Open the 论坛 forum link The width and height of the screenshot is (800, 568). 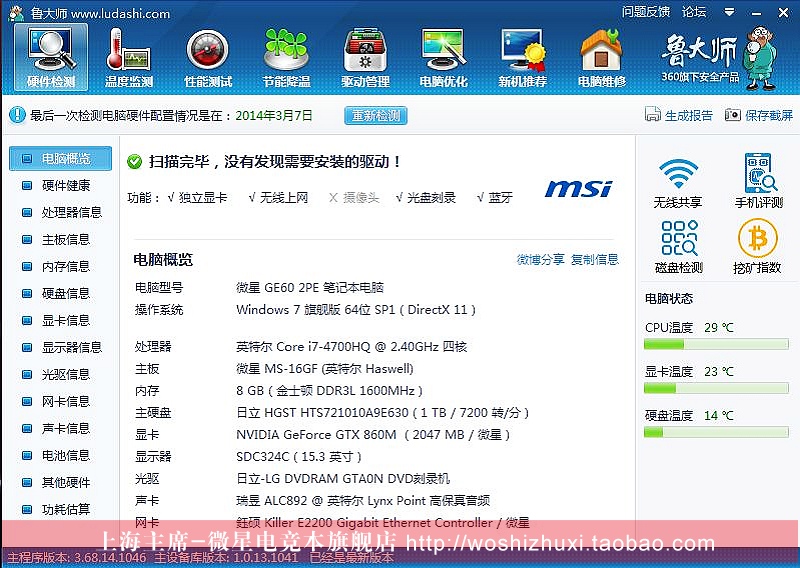point(694,12)
